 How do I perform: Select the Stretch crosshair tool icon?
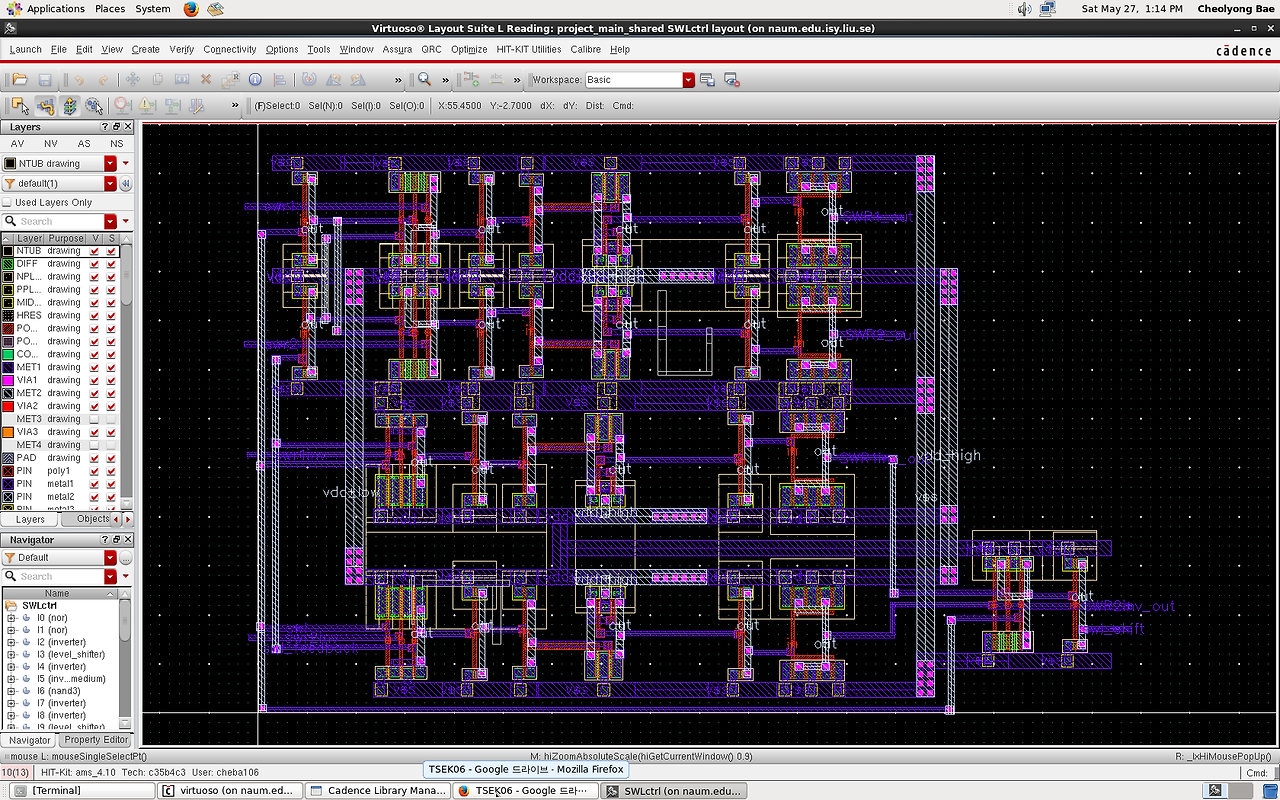[x=183, y=79]
